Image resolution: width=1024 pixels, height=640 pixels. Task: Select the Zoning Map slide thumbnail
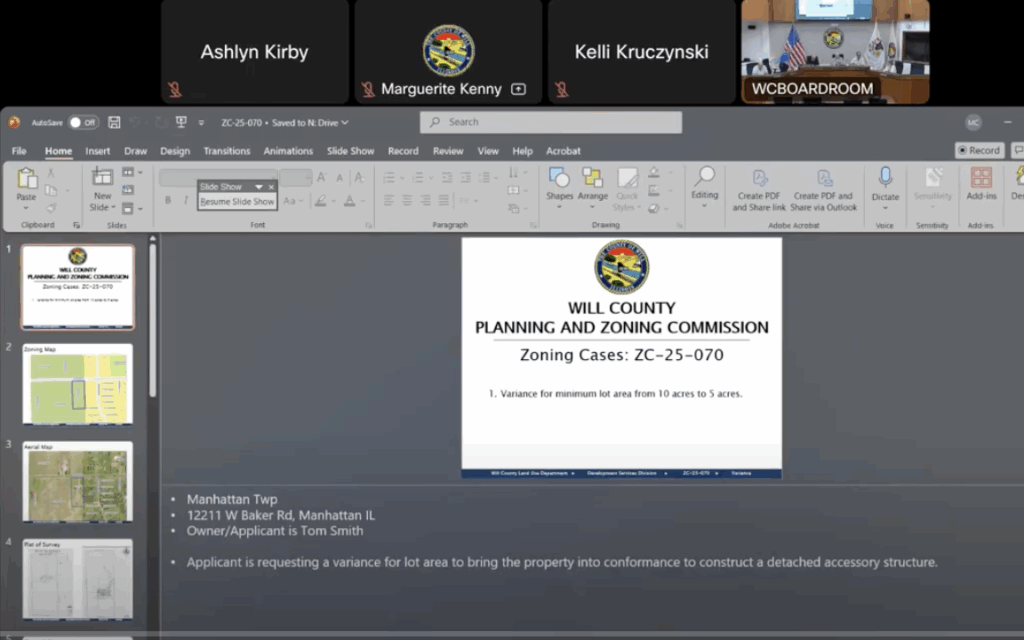click(78, 384)
